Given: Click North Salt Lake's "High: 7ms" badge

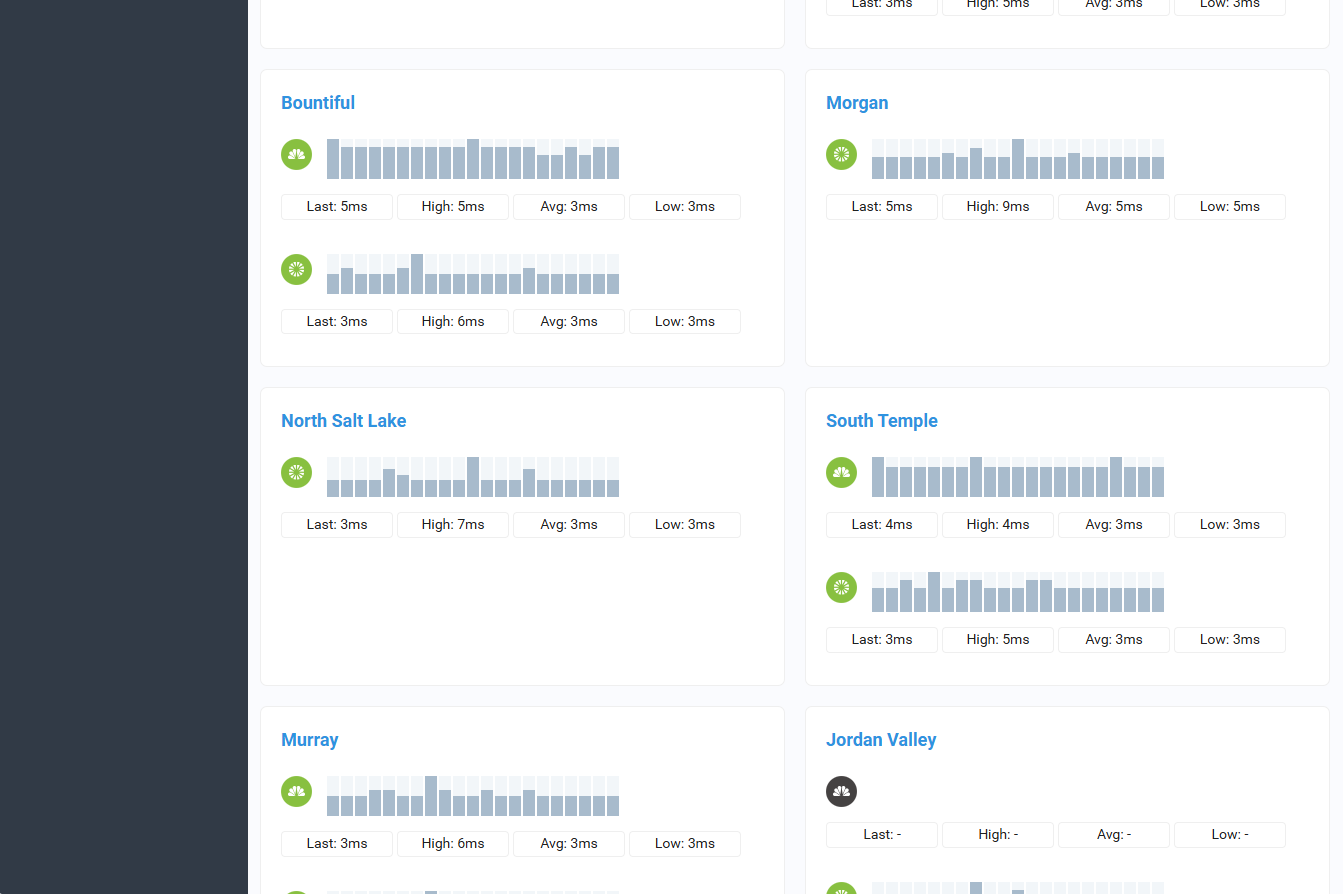Looking at the screenshot, I should (453, 525).
